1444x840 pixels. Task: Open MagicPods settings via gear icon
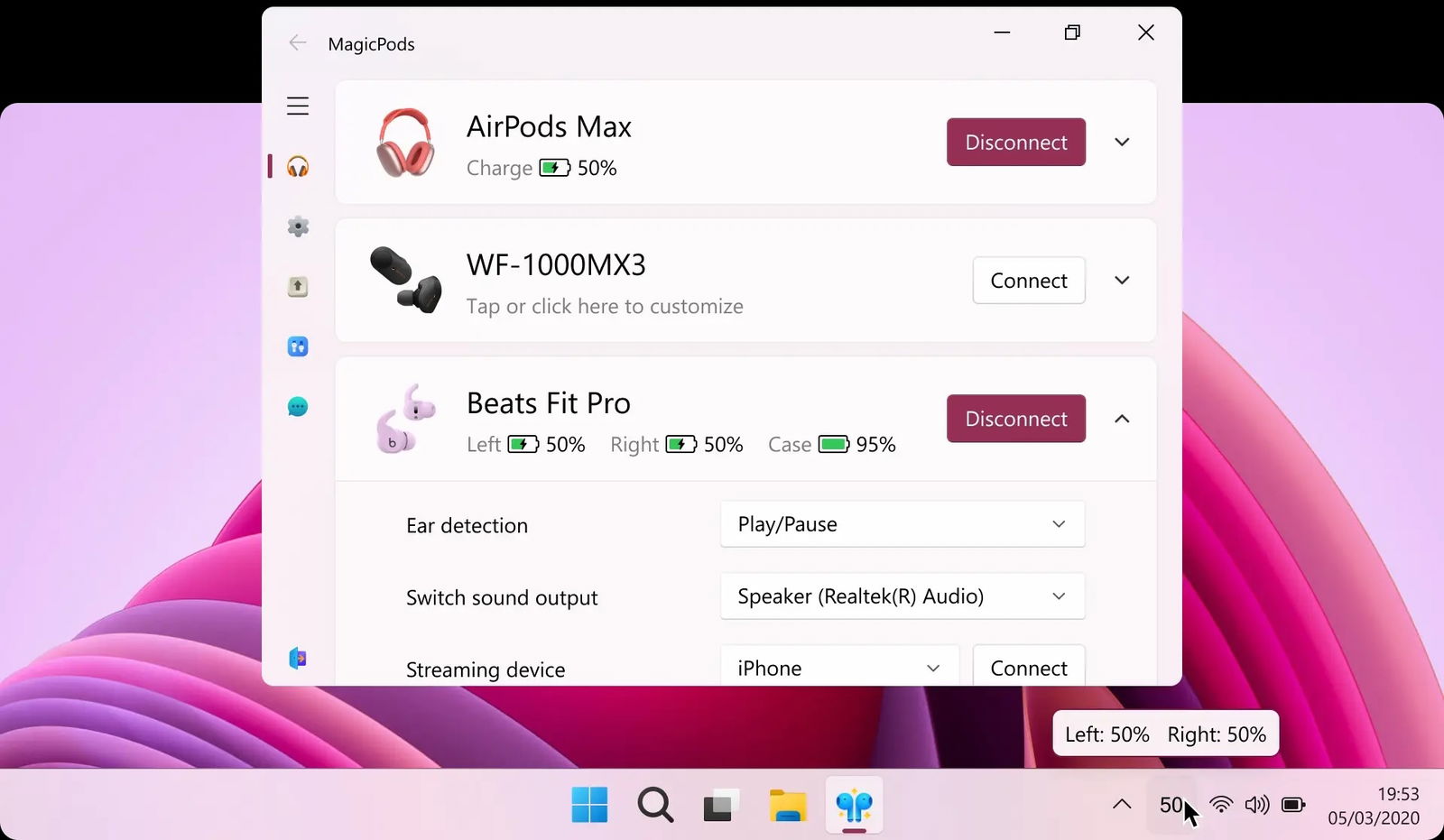298,226
